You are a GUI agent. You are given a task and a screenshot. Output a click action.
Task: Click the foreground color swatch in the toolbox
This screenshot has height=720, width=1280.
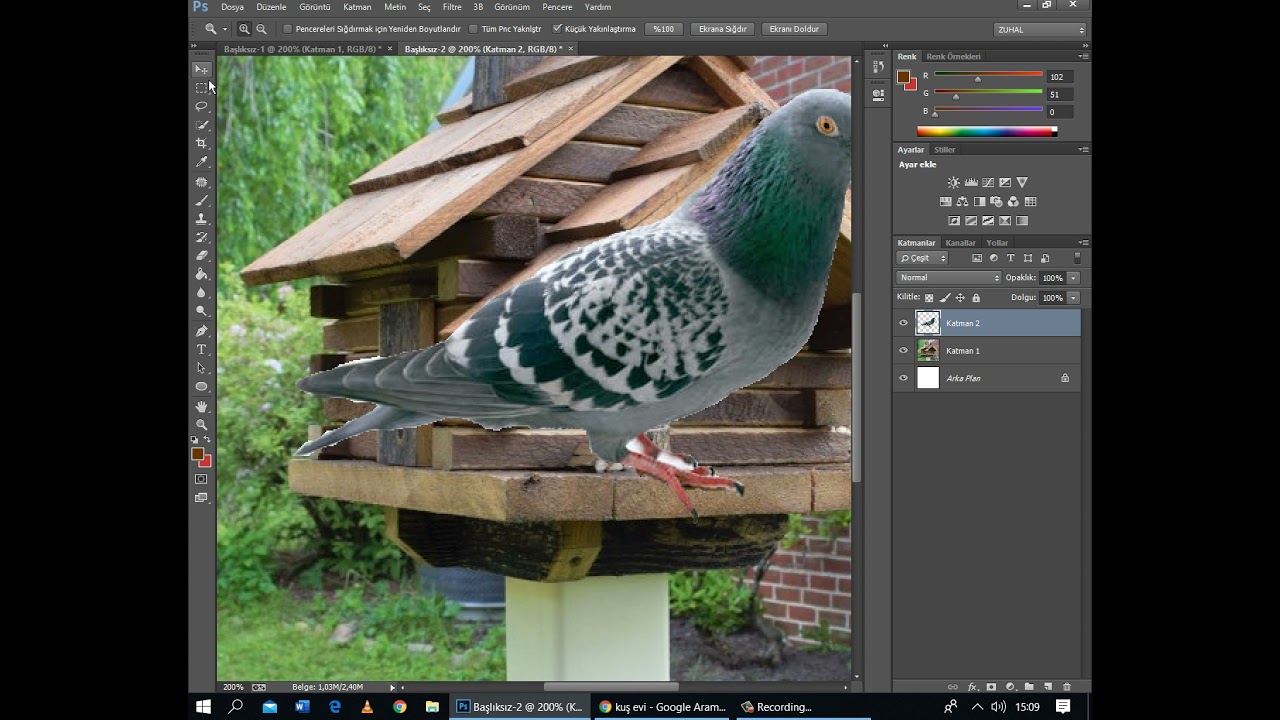pos(198,454)
